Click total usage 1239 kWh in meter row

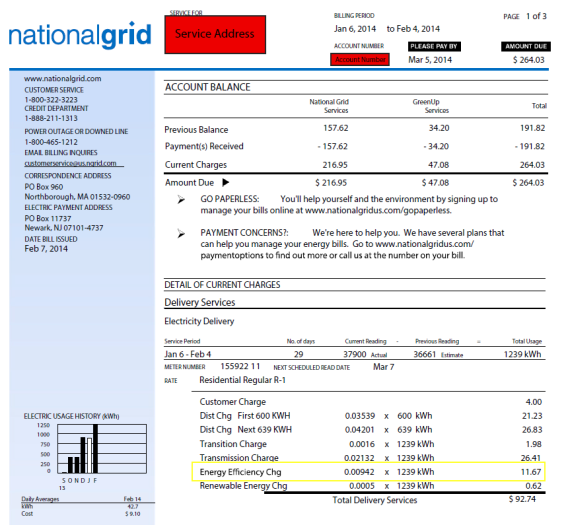tap(522, 354)
